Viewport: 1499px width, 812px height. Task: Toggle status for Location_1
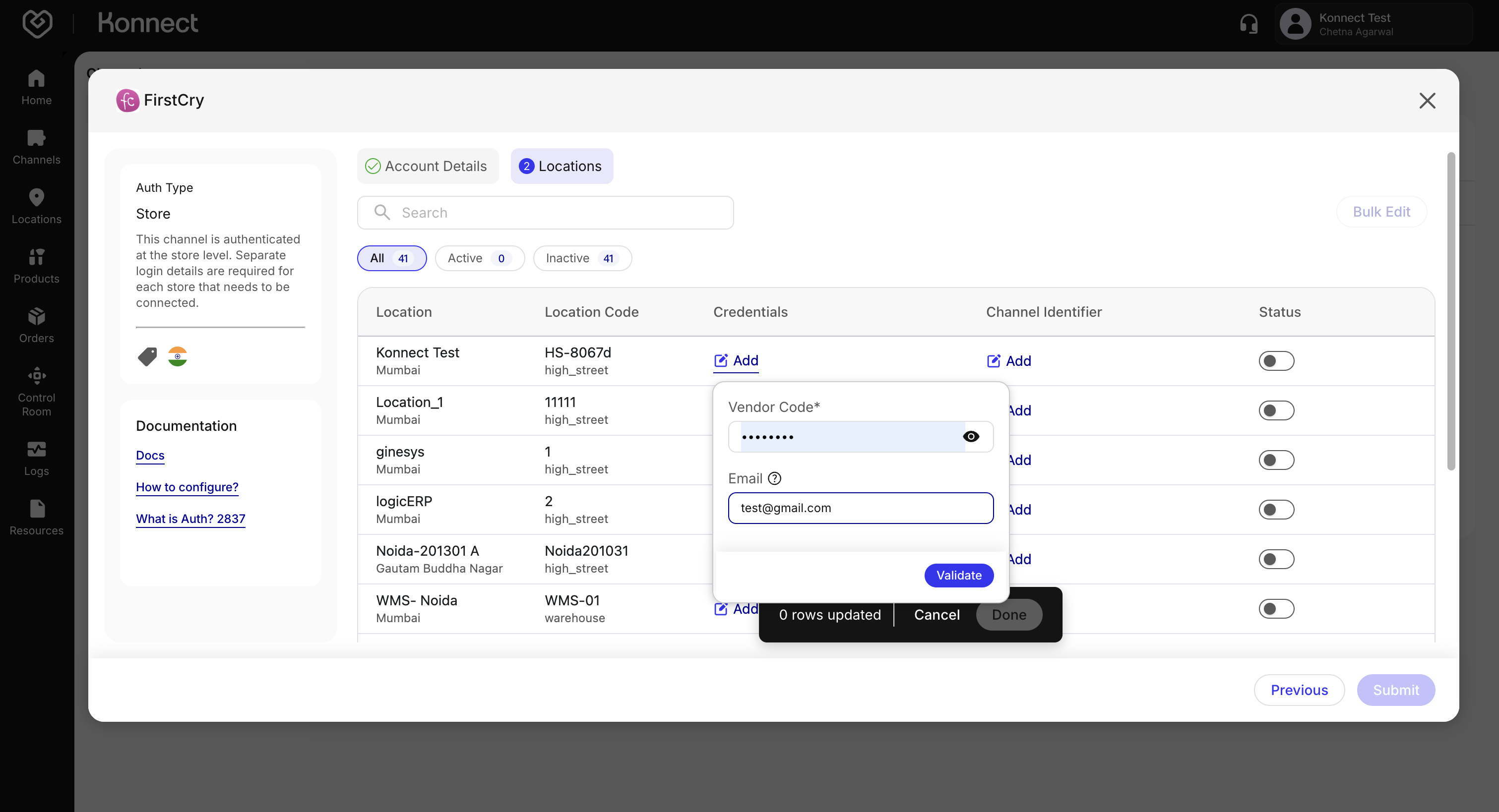pos(1276,410)
